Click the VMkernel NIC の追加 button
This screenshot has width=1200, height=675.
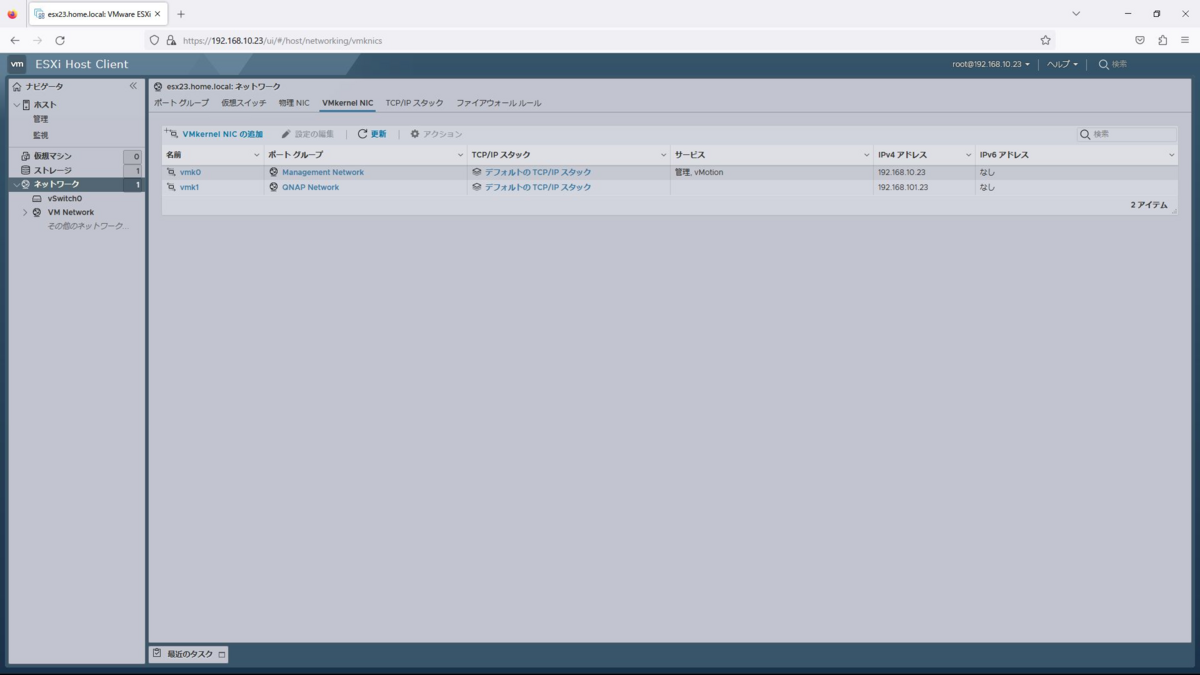[x=214, y=134]
